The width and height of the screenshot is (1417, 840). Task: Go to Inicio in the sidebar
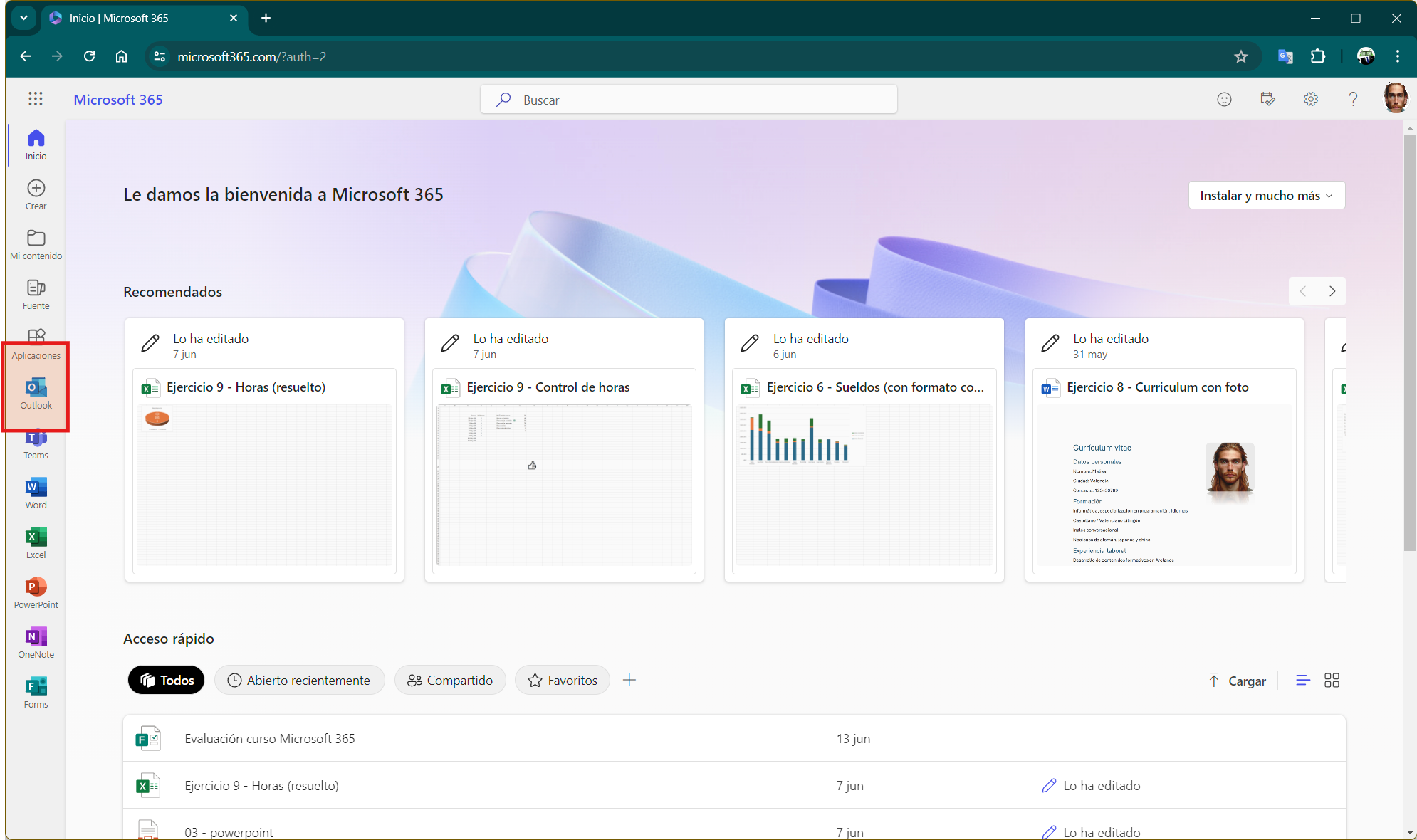click(36, 145)
